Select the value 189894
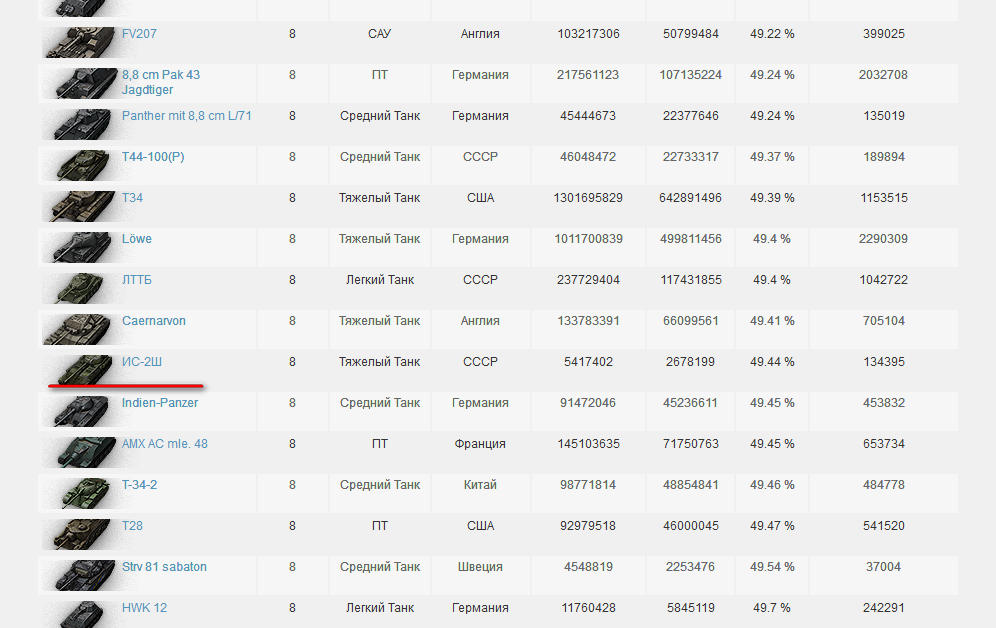 884,157
